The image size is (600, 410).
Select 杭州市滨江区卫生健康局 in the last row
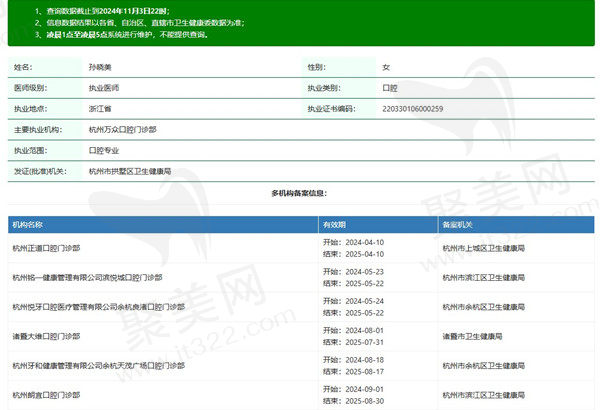484,395
